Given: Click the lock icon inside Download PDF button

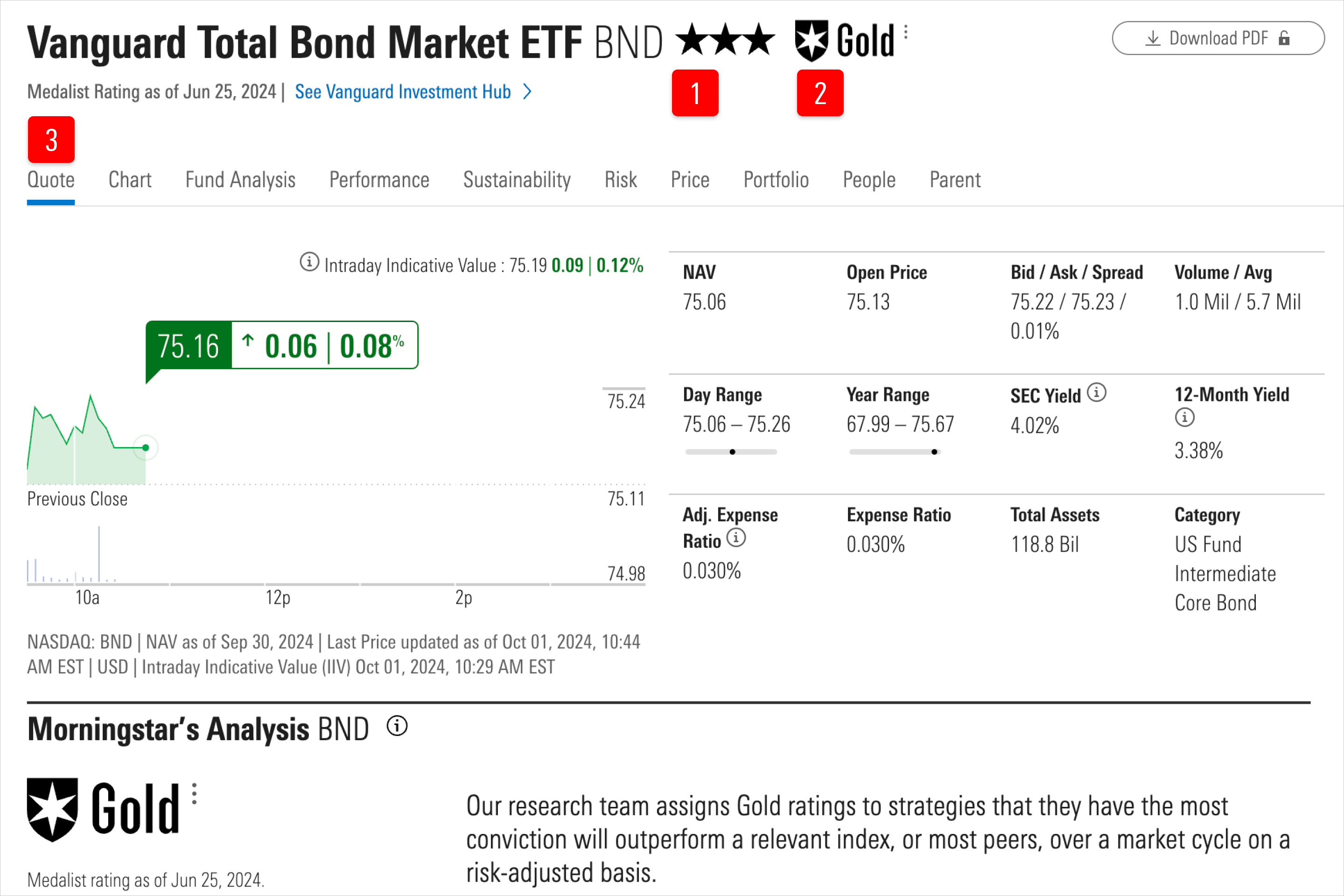Looking at the screenshot, I should click(x=1283, y=38).
